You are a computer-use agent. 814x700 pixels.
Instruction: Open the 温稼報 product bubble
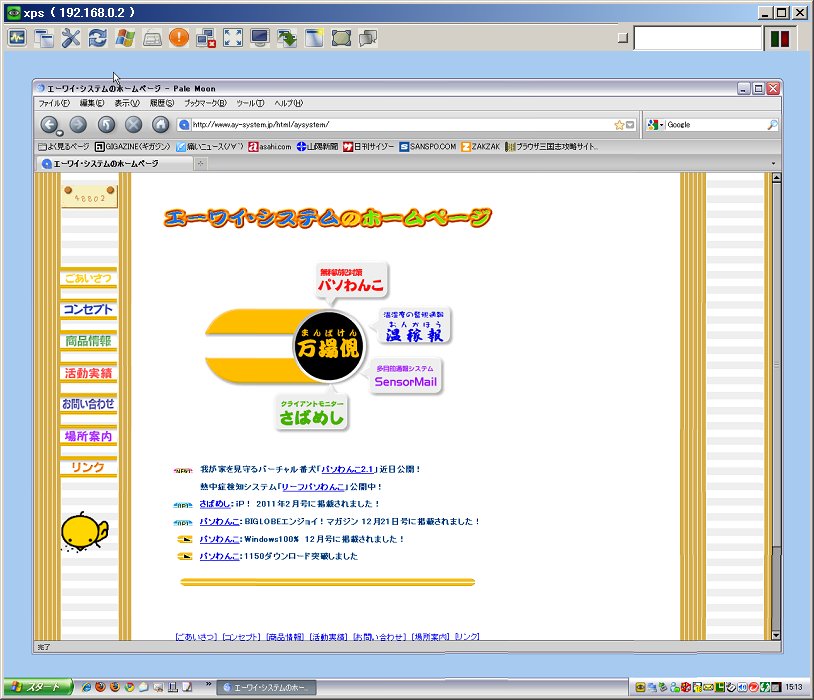[x=414, y=326]
